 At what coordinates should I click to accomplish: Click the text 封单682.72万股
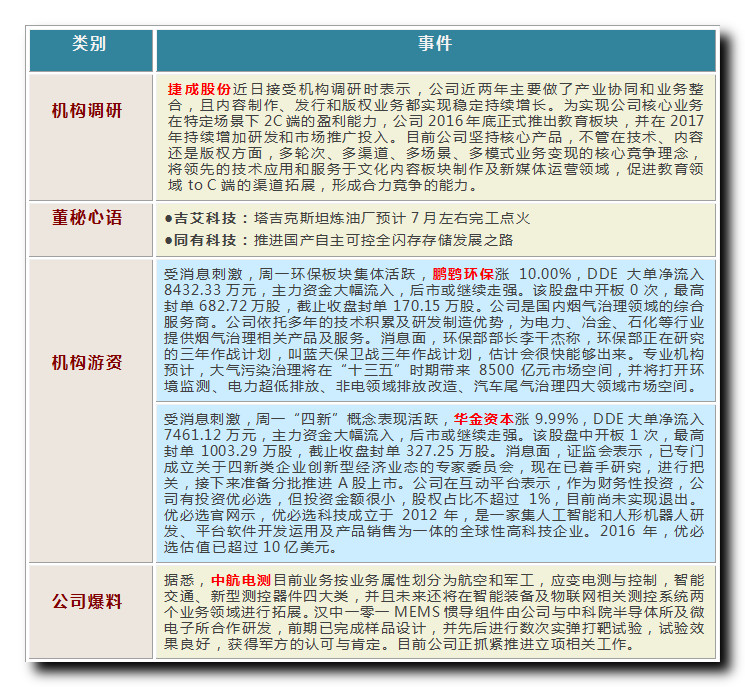(222, 306)
